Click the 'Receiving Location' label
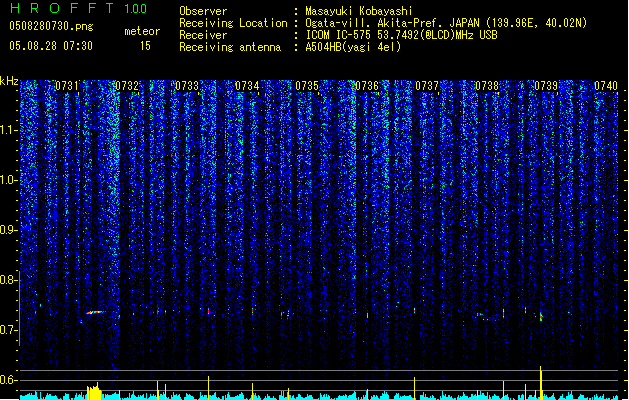Viewport: 629px width, 400px height. tap(233, 23)
